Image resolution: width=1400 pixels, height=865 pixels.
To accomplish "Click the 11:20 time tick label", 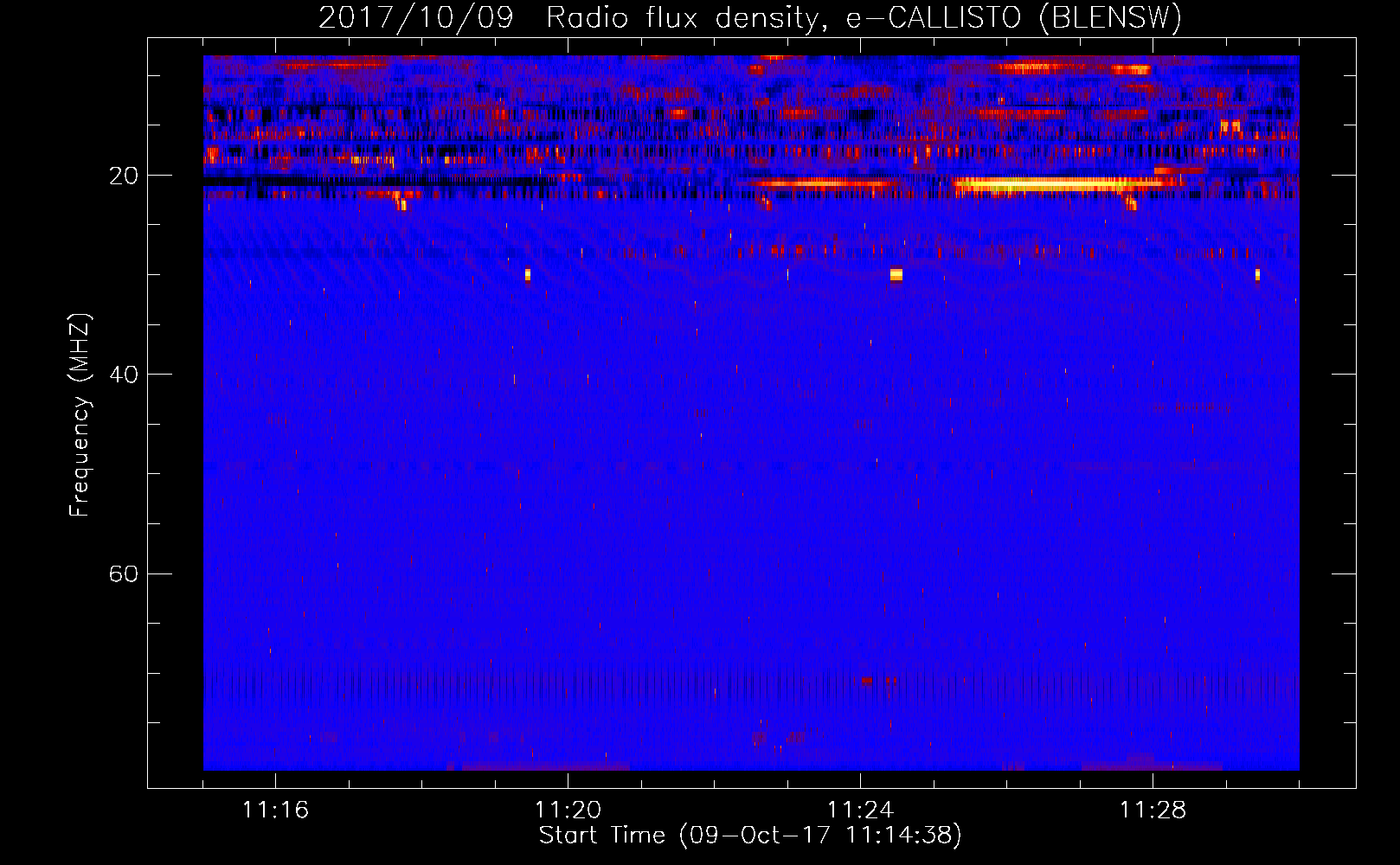I will 568,810.
